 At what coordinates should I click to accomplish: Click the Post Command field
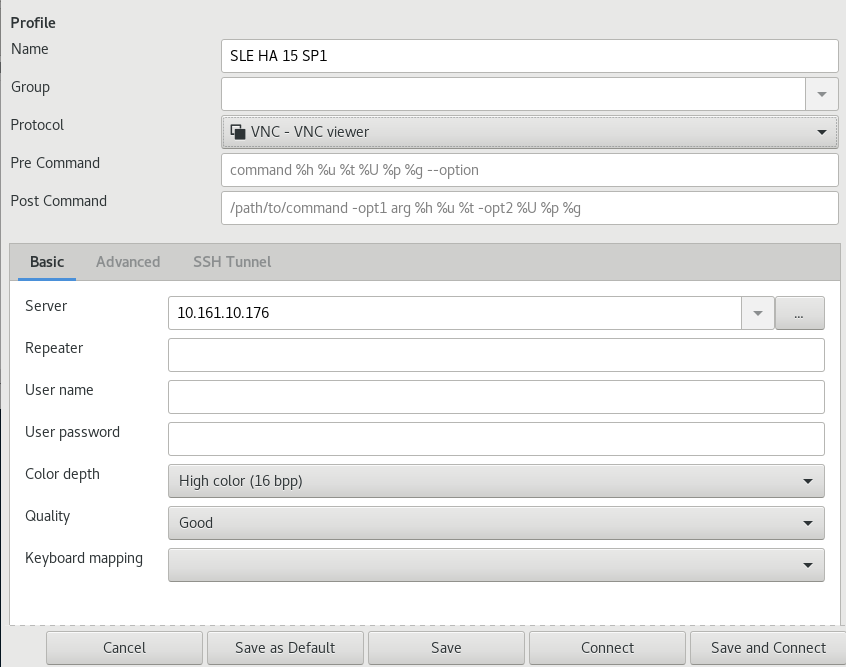[x=528, y=208]
